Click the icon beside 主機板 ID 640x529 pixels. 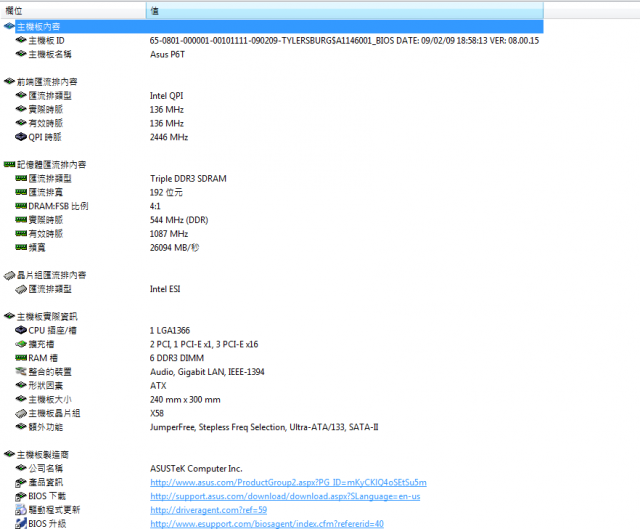click(x=21, y=40)
